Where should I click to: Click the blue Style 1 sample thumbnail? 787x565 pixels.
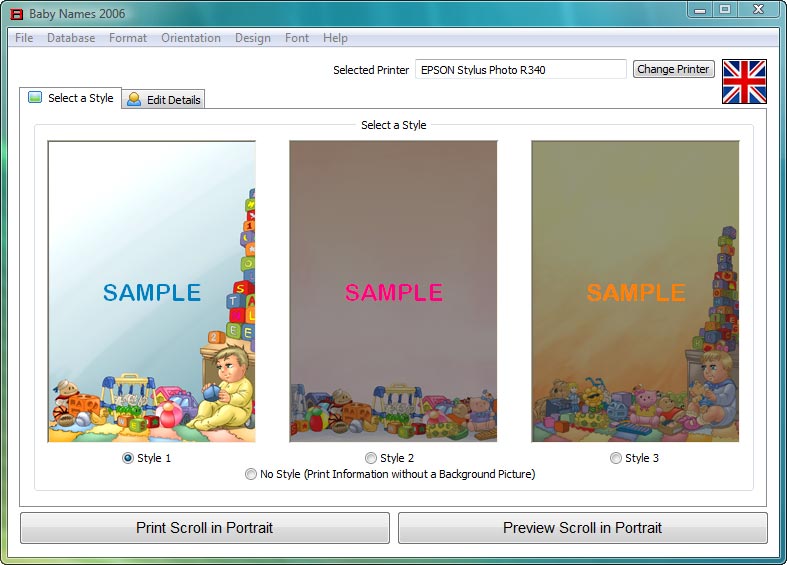click(x=152, y=292)
